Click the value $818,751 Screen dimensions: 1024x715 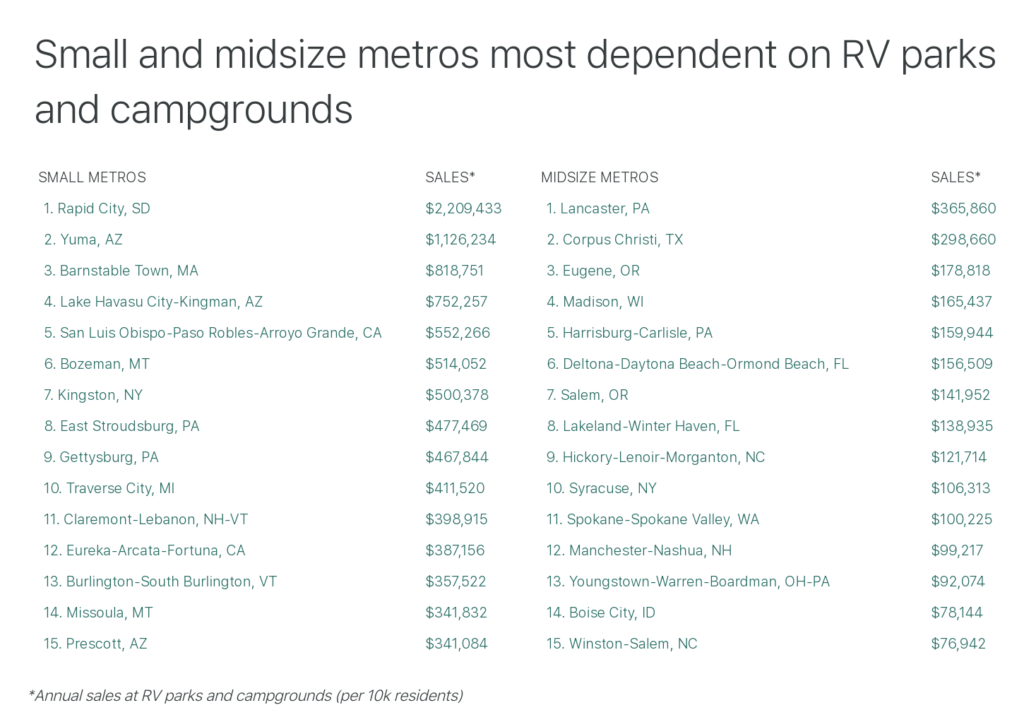454,270
